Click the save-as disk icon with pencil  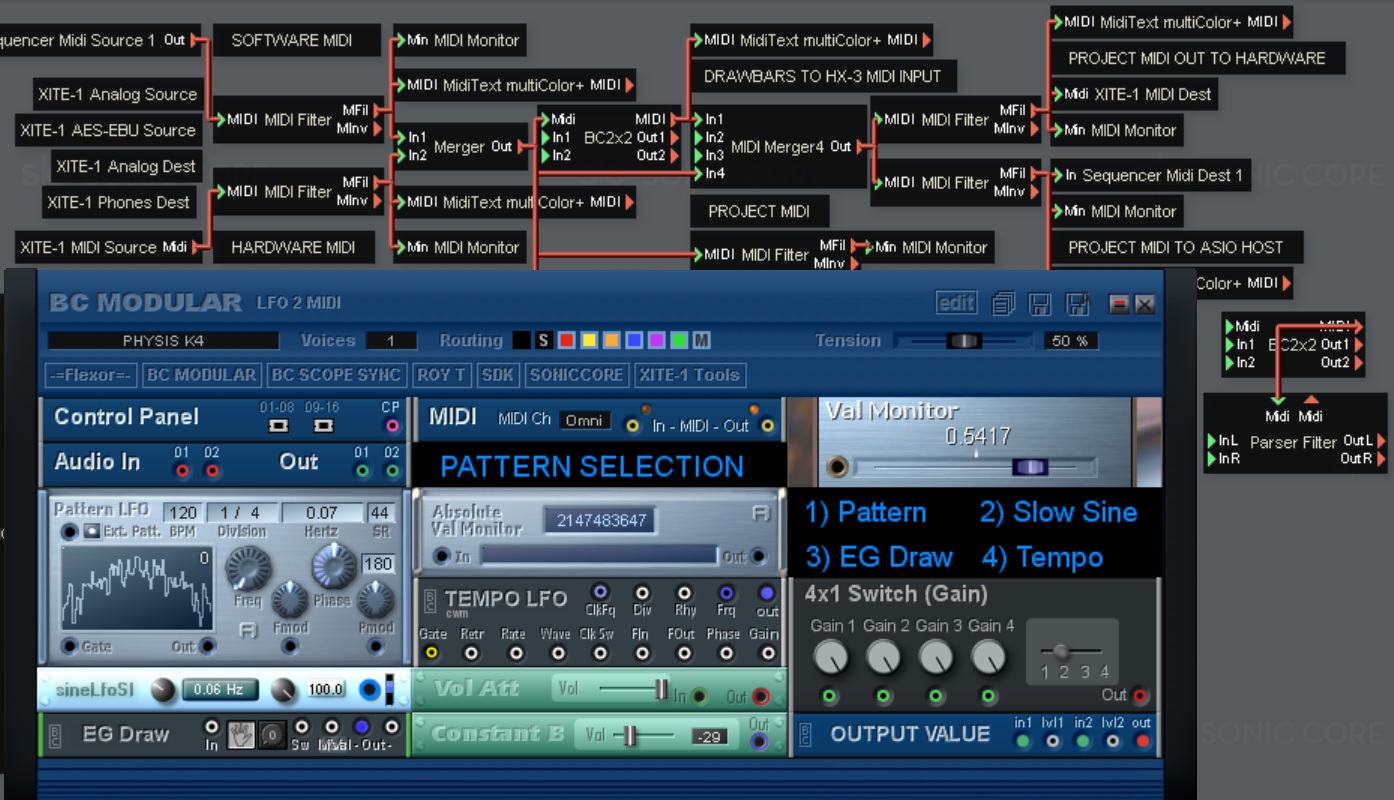pos(1079,303)
